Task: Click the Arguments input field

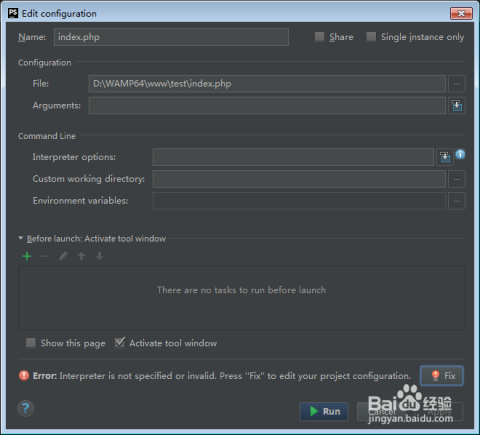Action: point(267,105)
